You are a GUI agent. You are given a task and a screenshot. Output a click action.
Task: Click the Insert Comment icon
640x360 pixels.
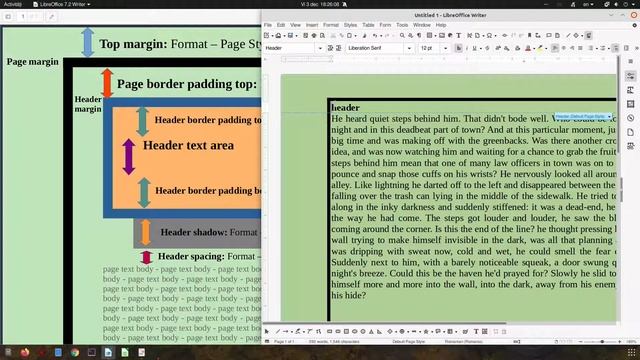[x=549, y=36]
